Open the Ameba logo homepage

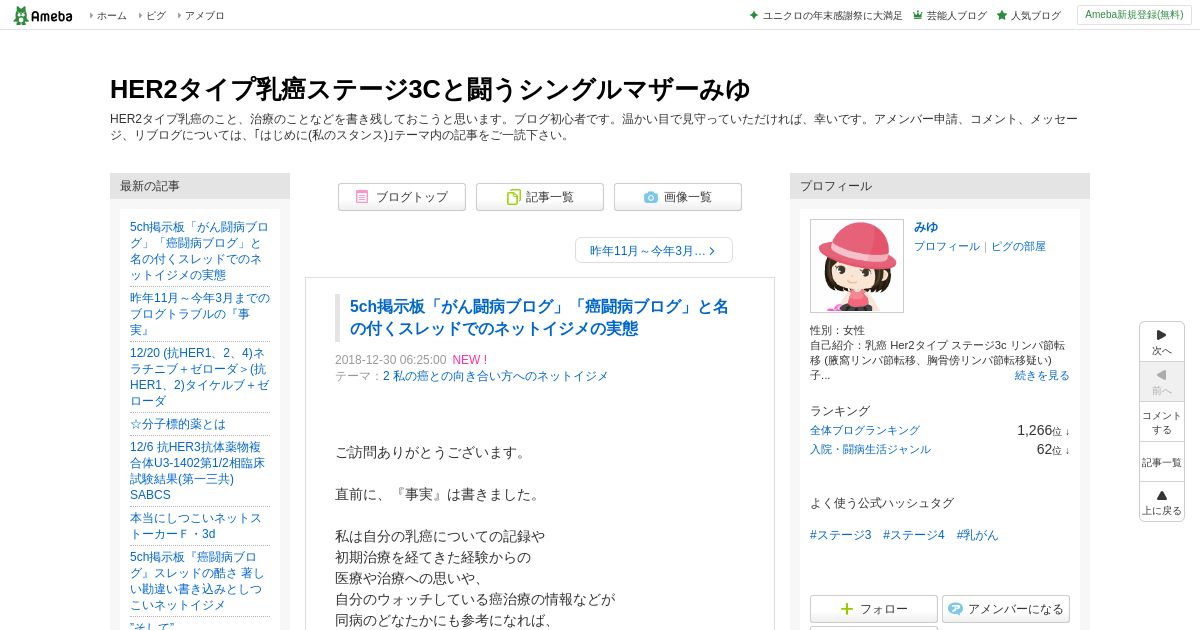(x=43, y=15)
